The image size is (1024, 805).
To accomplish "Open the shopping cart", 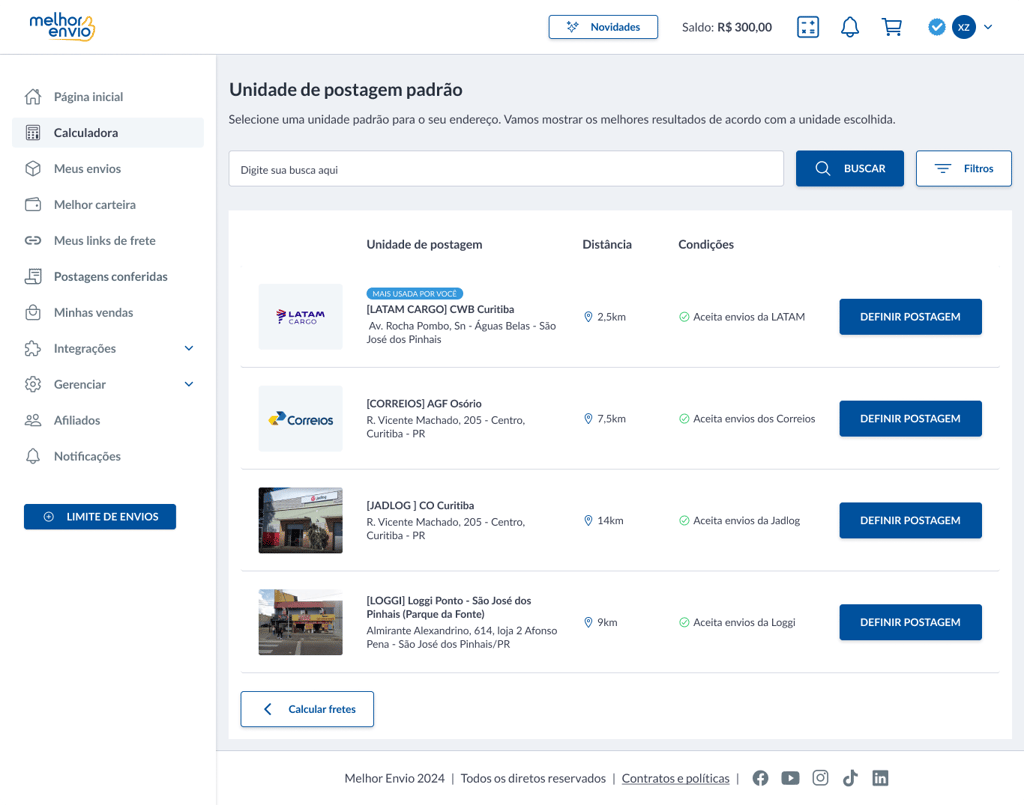I will point(891,27).
